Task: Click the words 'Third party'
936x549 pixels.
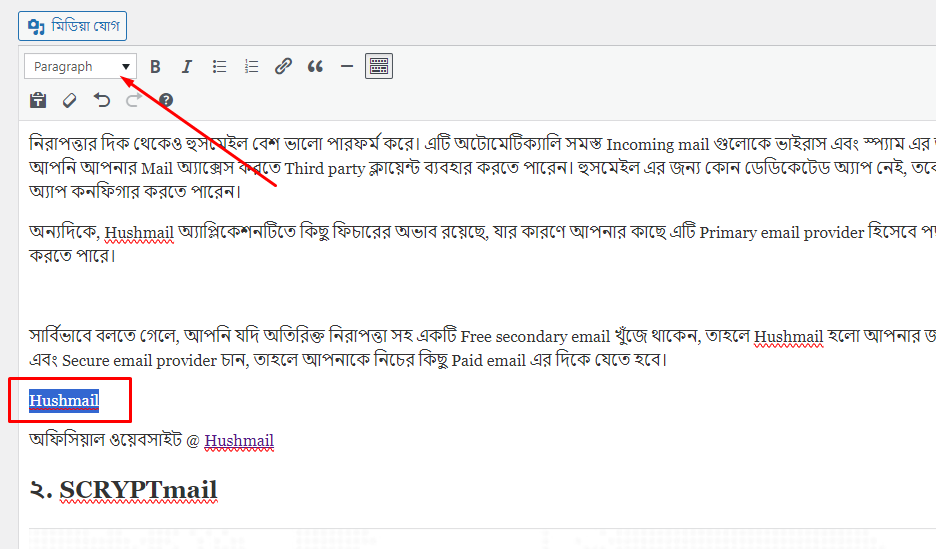Action: point(324,168)
